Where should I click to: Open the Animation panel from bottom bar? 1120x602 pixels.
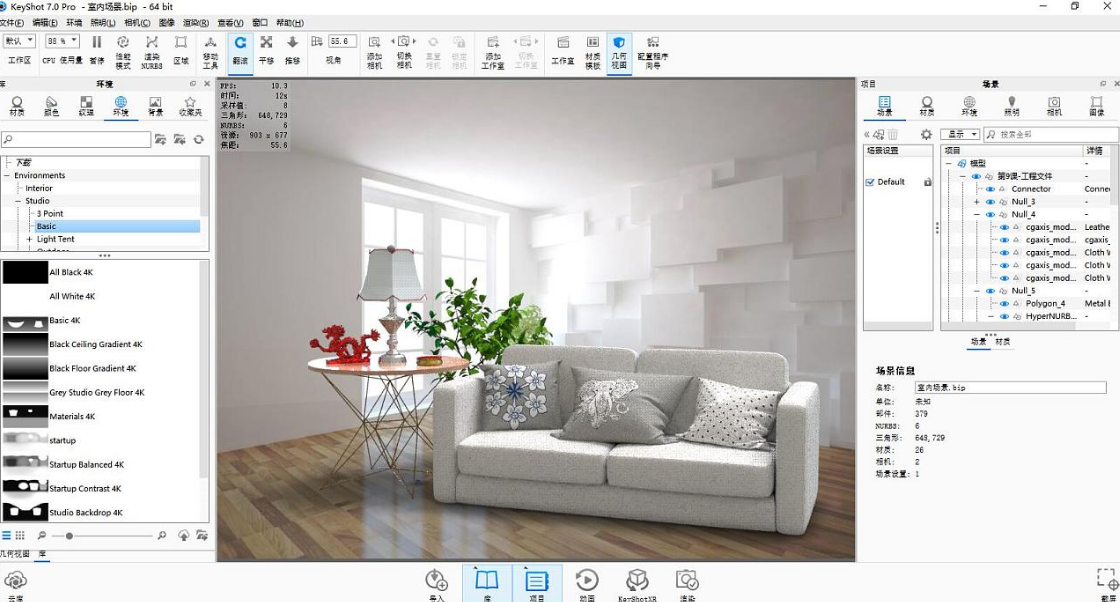pyautogui.click(x=586, y=584)
